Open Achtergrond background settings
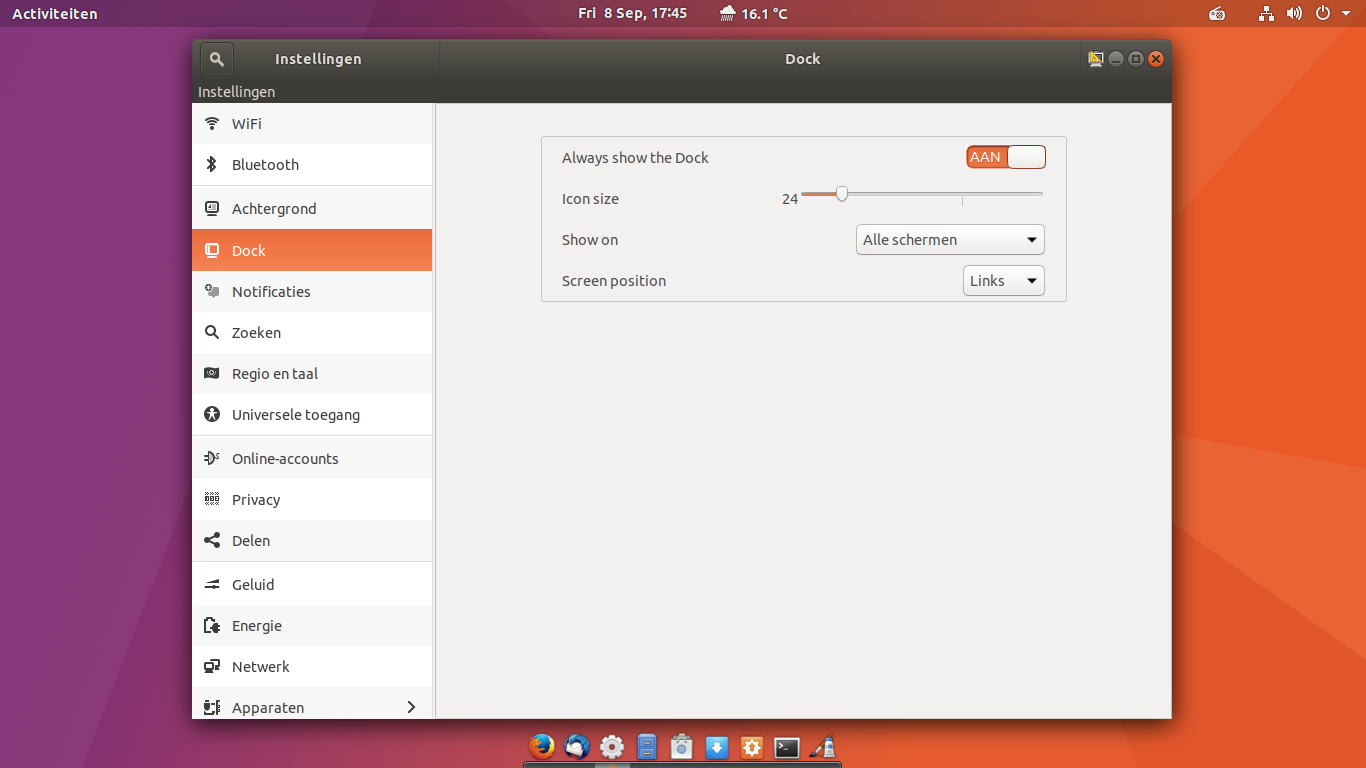The image size is (1366, 768). pos(312,209)
